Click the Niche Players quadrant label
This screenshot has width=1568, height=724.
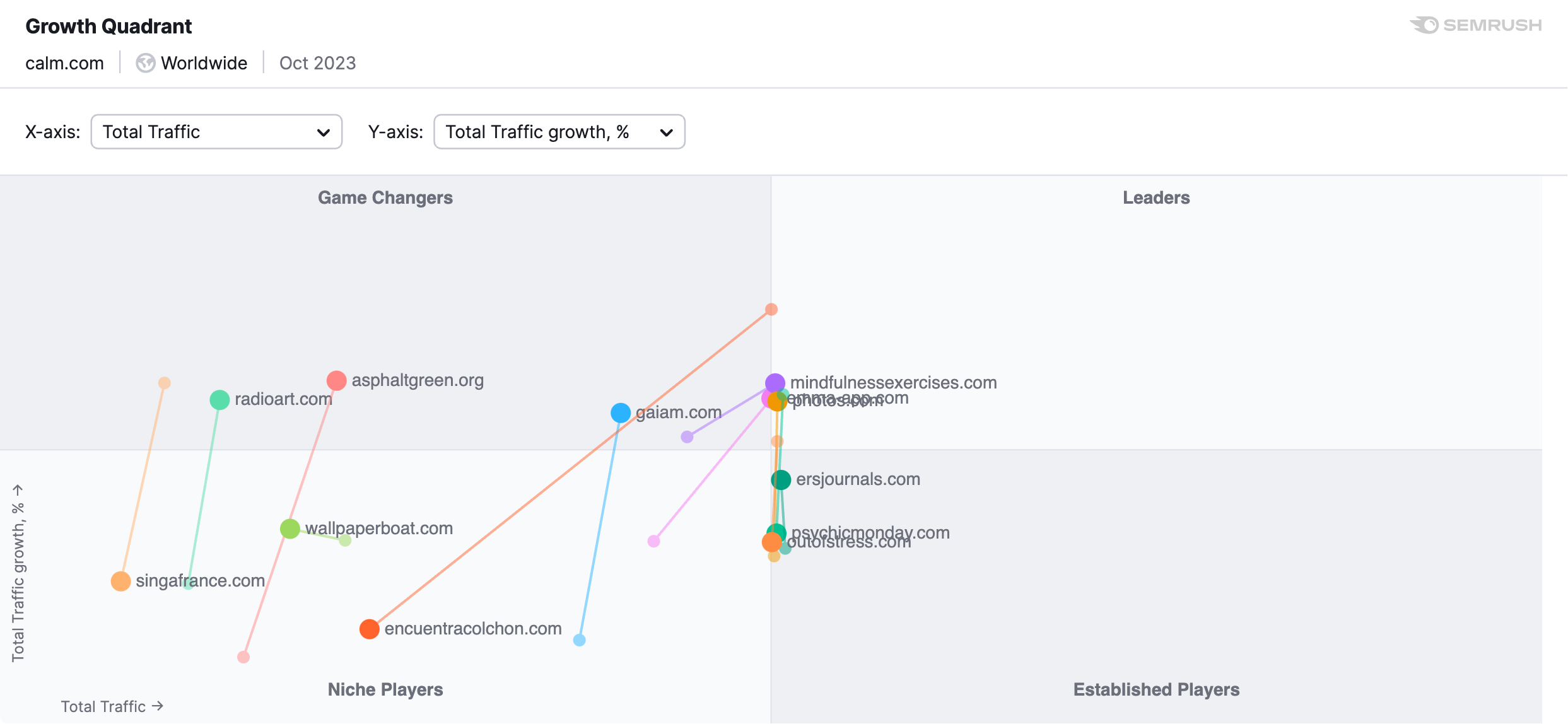click(x=385, y=689)
